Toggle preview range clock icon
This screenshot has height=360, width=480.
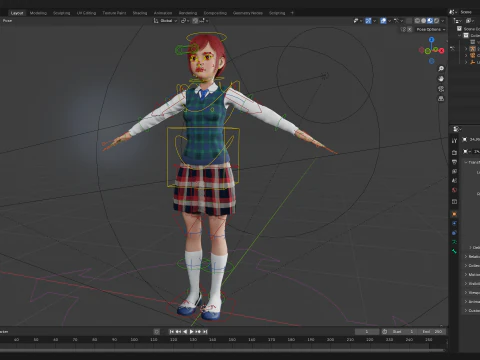point(384,332)
